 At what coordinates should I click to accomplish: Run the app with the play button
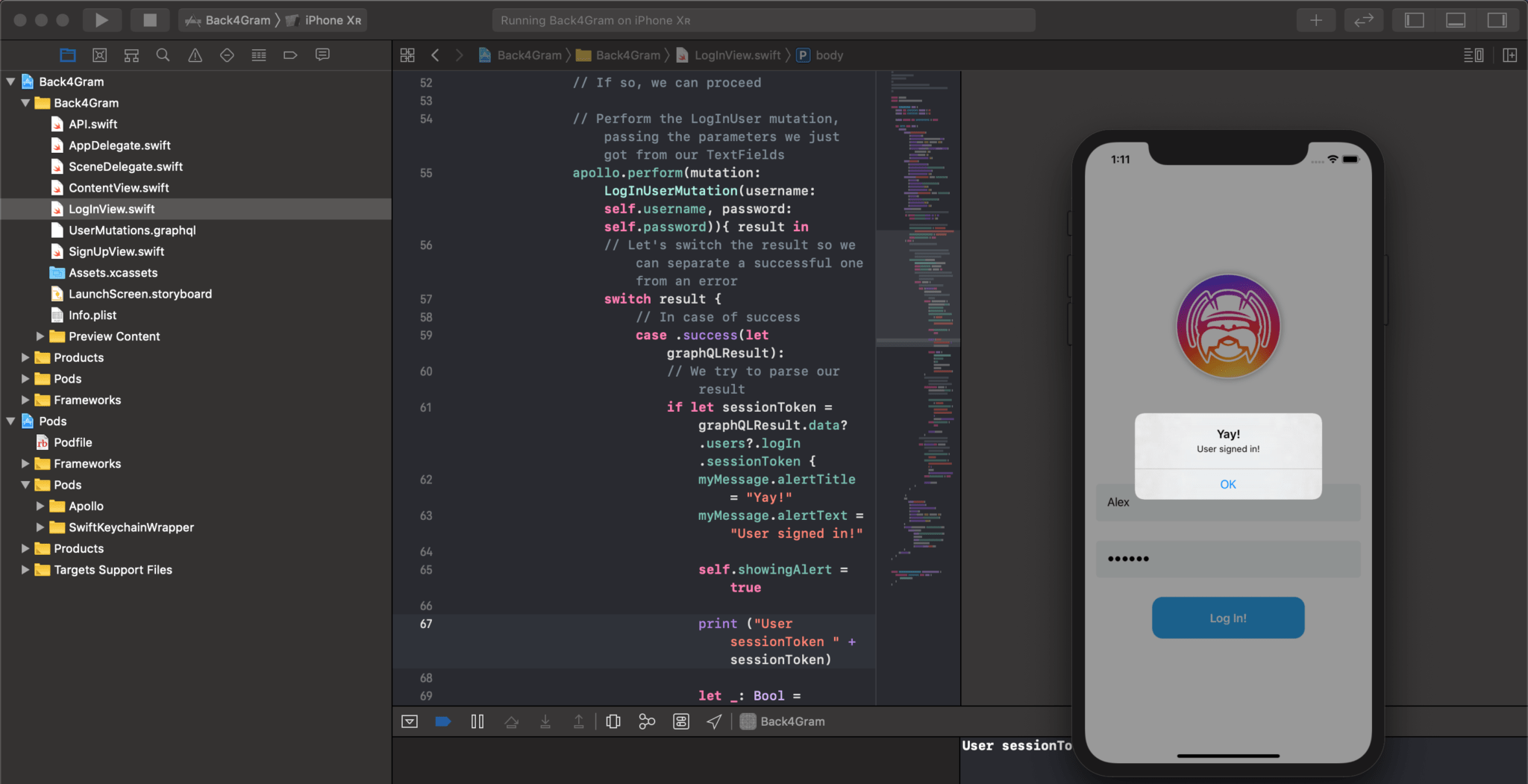click(102, 19)
